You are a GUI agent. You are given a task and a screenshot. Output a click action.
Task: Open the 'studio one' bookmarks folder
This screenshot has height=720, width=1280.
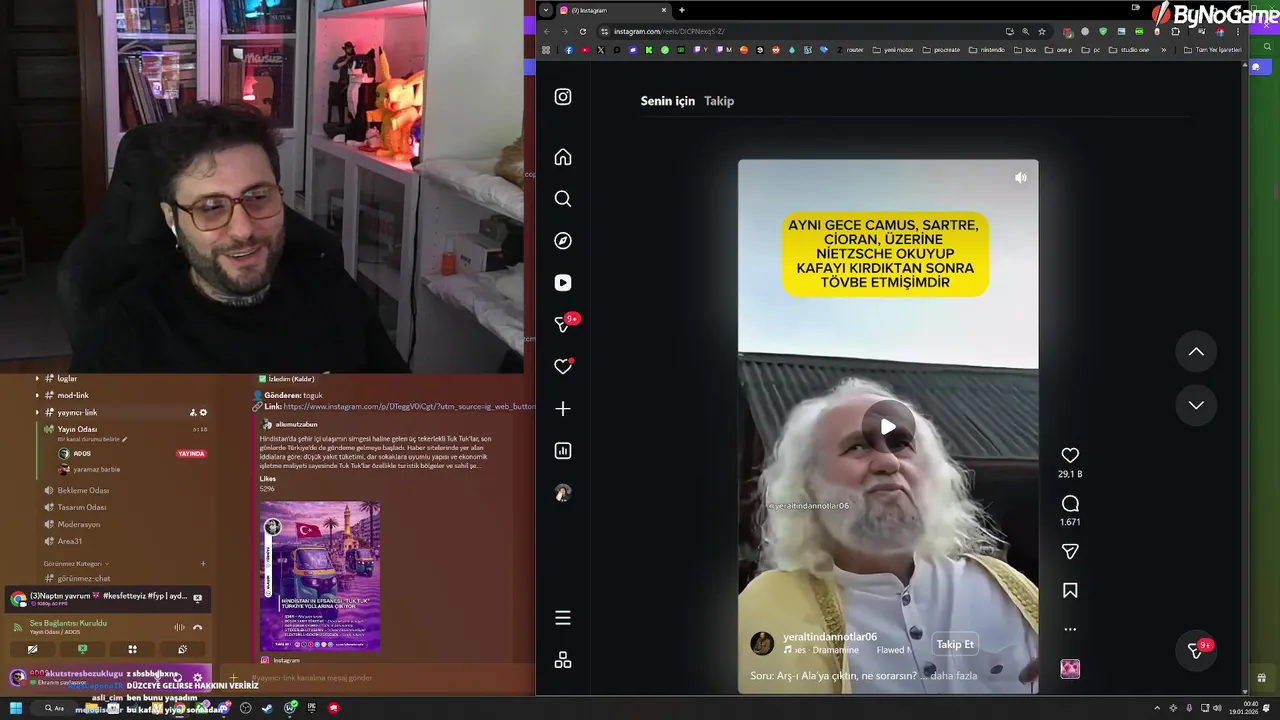click(1130, 50)
